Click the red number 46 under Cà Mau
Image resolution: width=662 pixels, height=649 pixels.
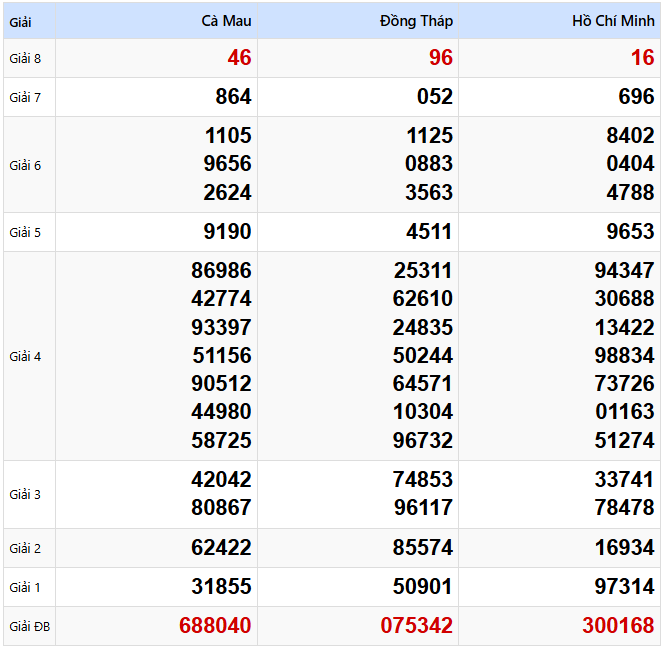(239, 58)
